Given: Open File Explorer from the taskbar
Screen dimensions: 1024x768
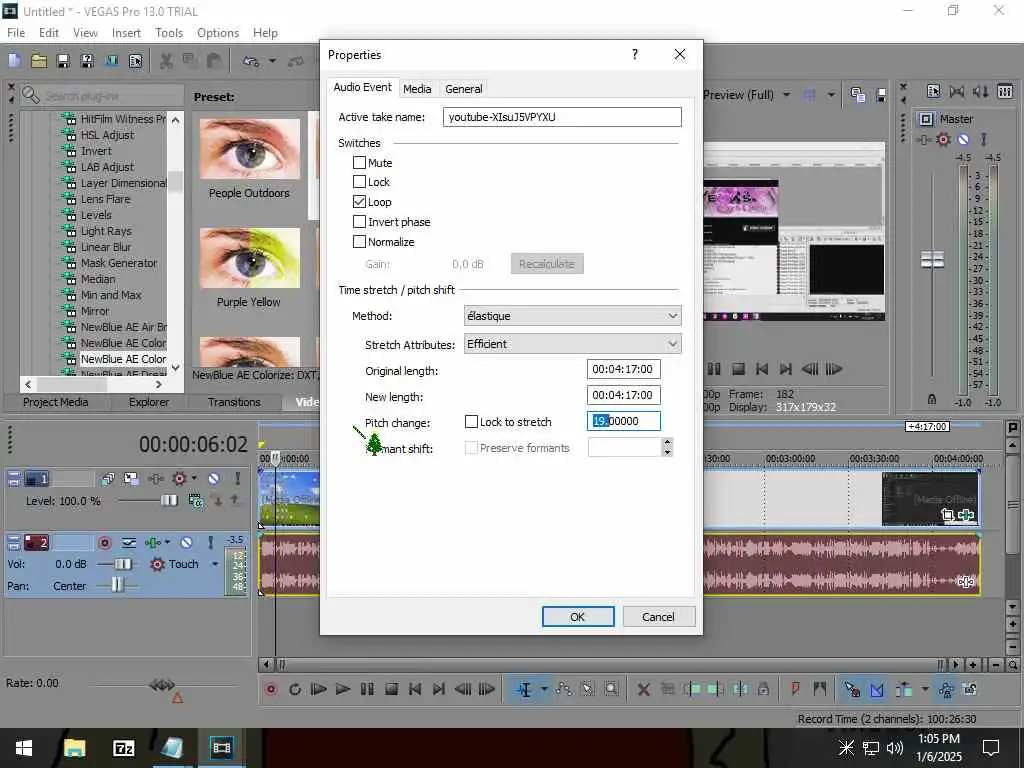Looking at the screenshot, I should click(x=74, y=748).
